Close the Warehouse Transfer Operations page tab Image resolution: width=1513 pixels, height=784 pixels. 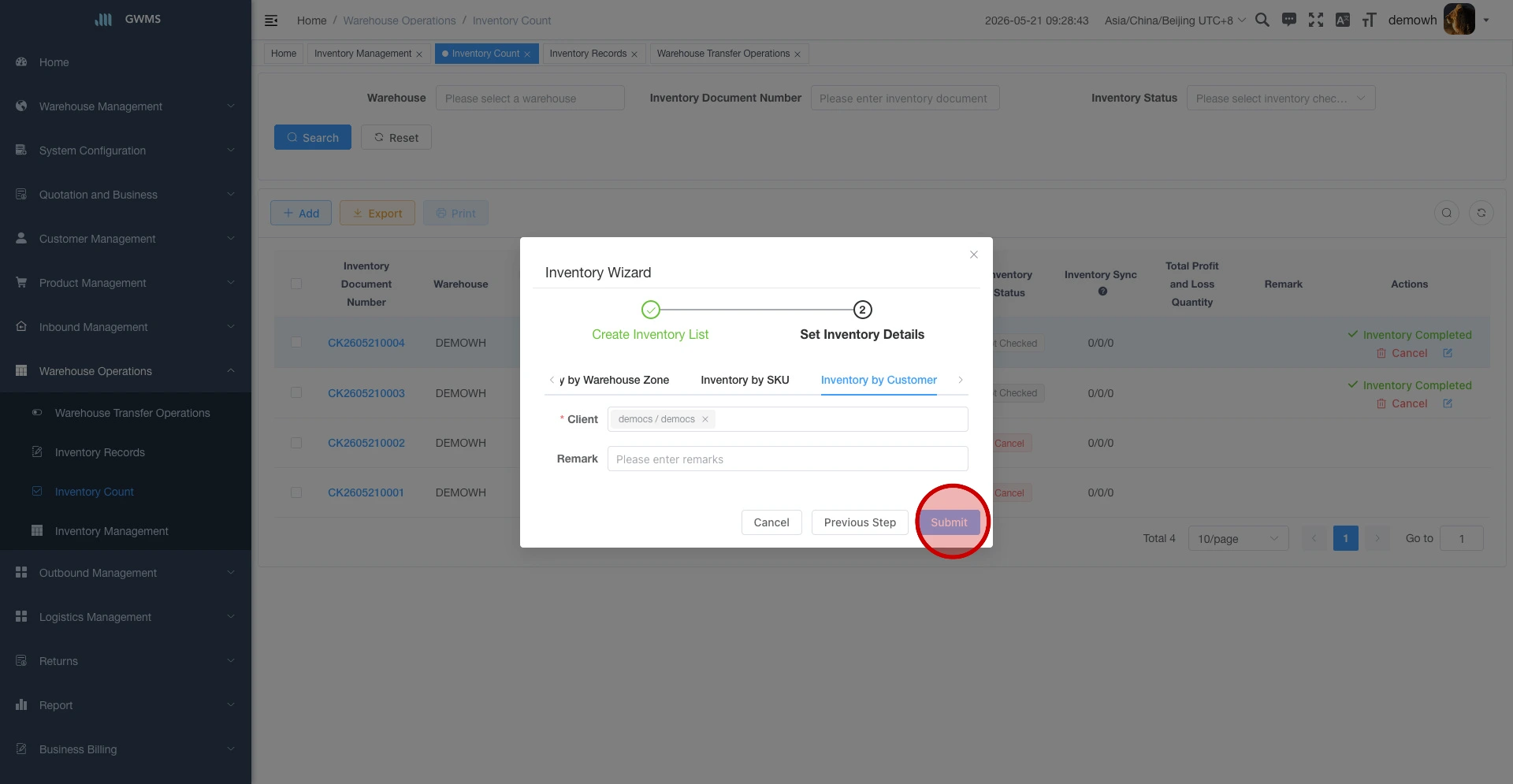[797, 54]
